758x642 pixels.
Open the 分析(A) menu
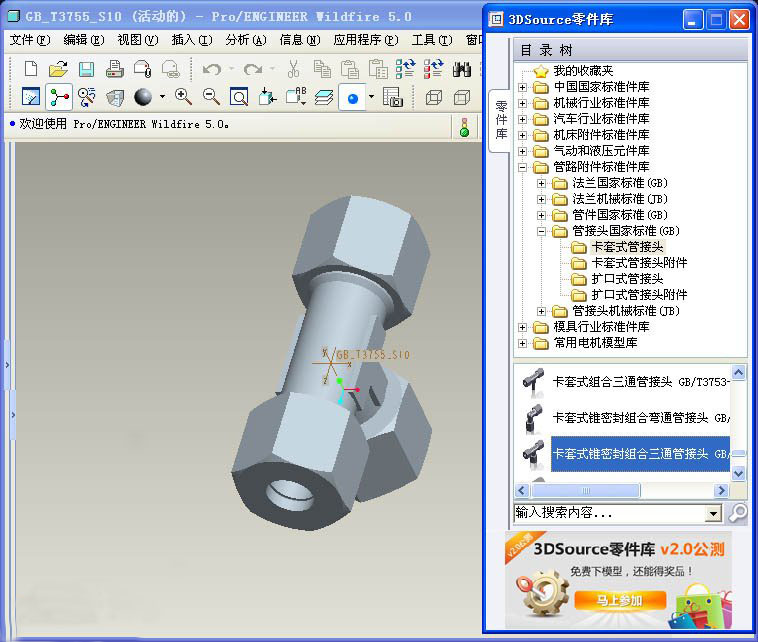245,40
